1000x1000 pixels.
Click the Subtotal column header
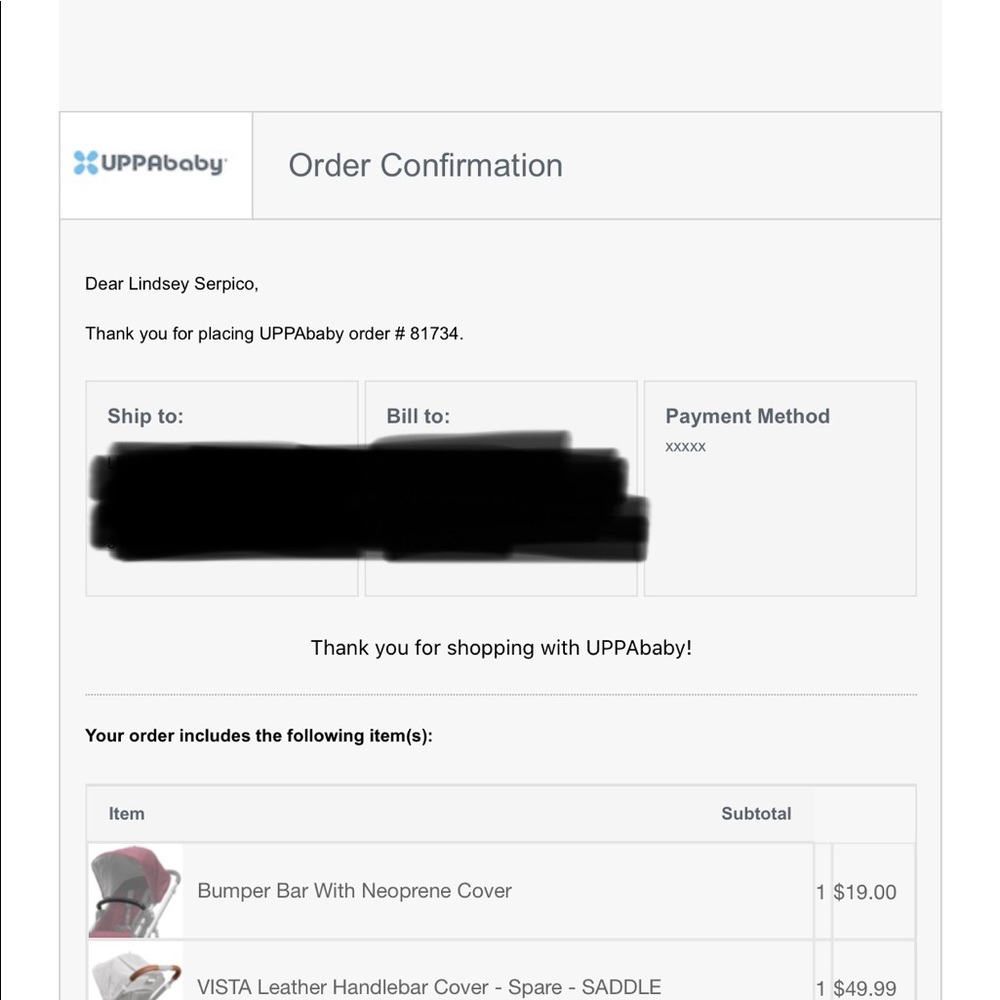[x=756, y=814]
